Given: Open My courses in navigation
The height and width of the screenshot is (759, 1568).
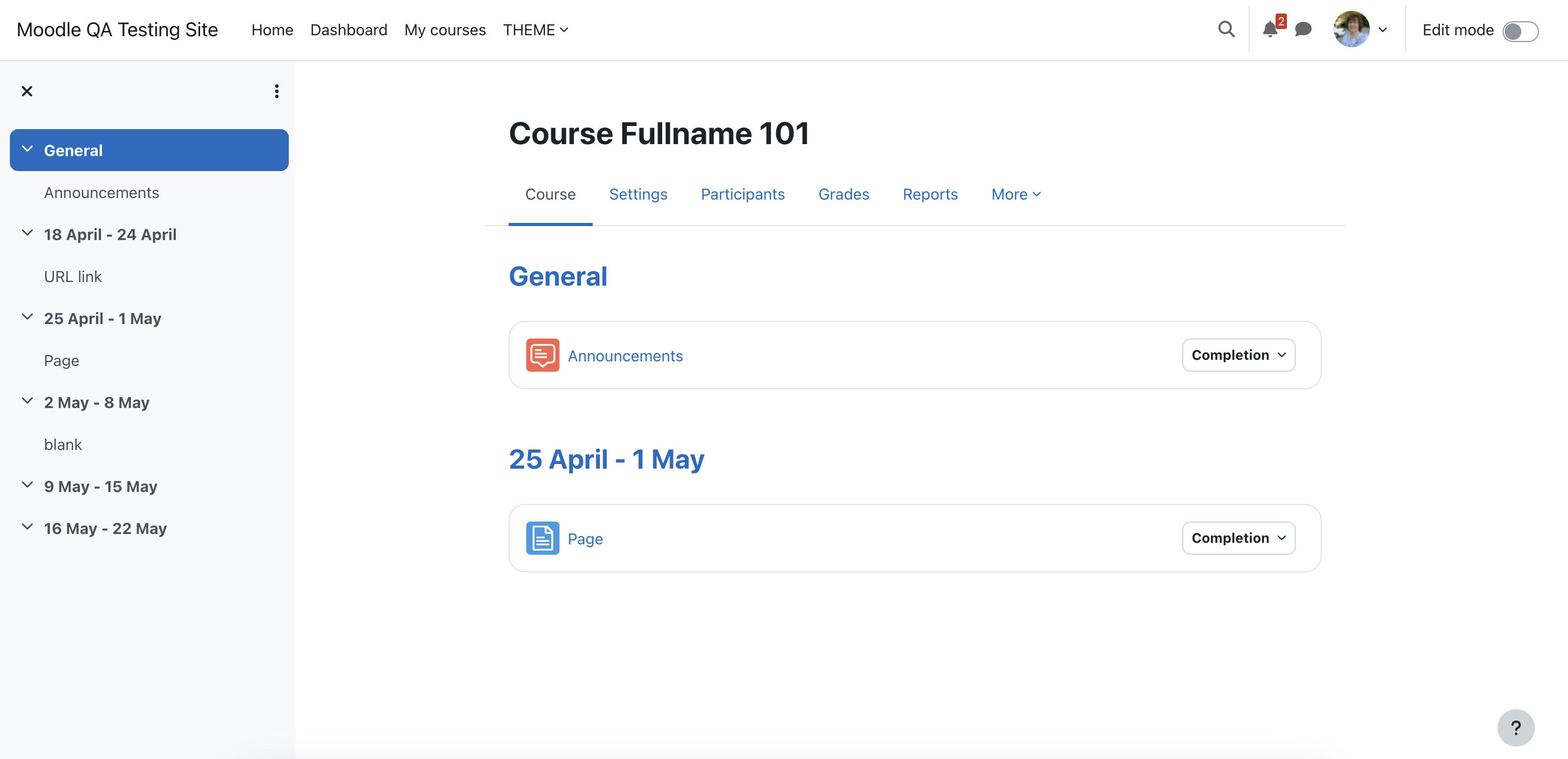Looking at the screenshot, I should pos(445,30).
